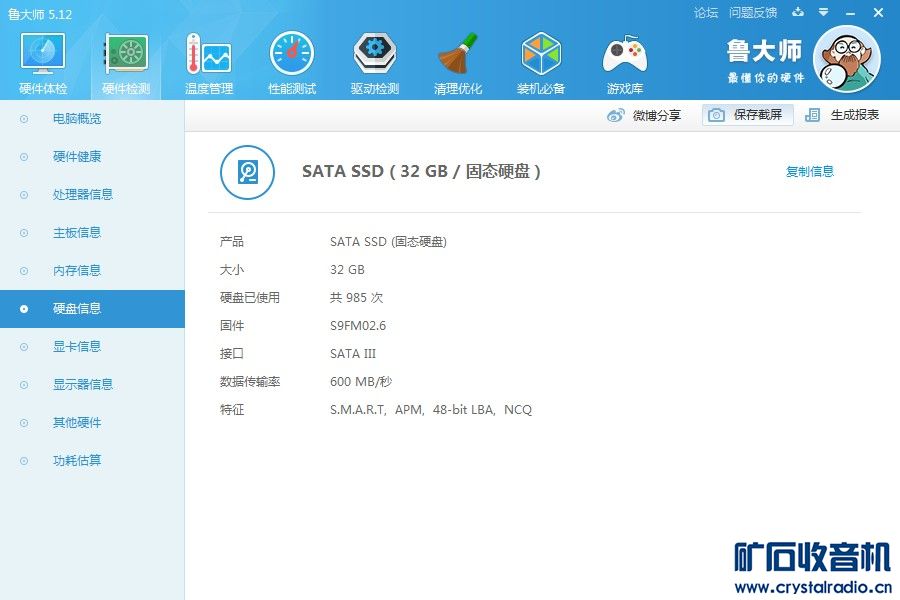The image size is (900, 600).
Task: Open 游戏库 game library
Action: (624, 63)
